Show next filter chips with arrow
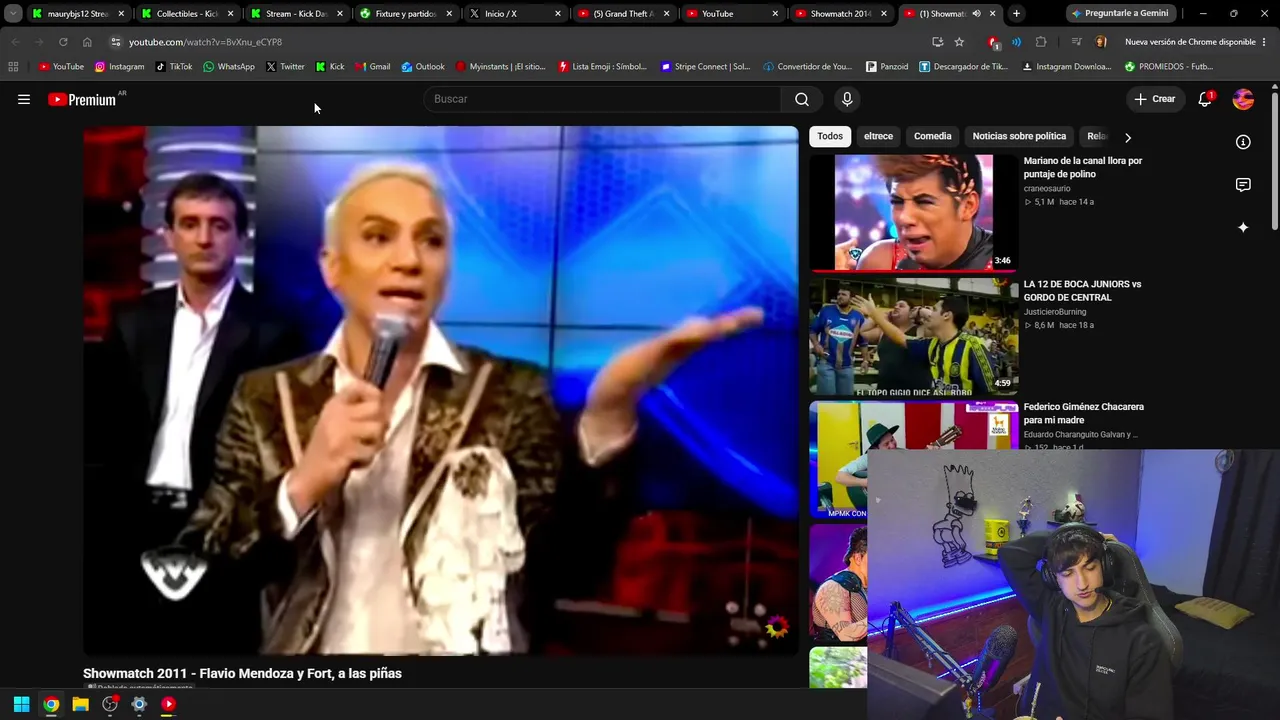Viewport: 1280px width, 720px height. click(x=1128, y=137)
